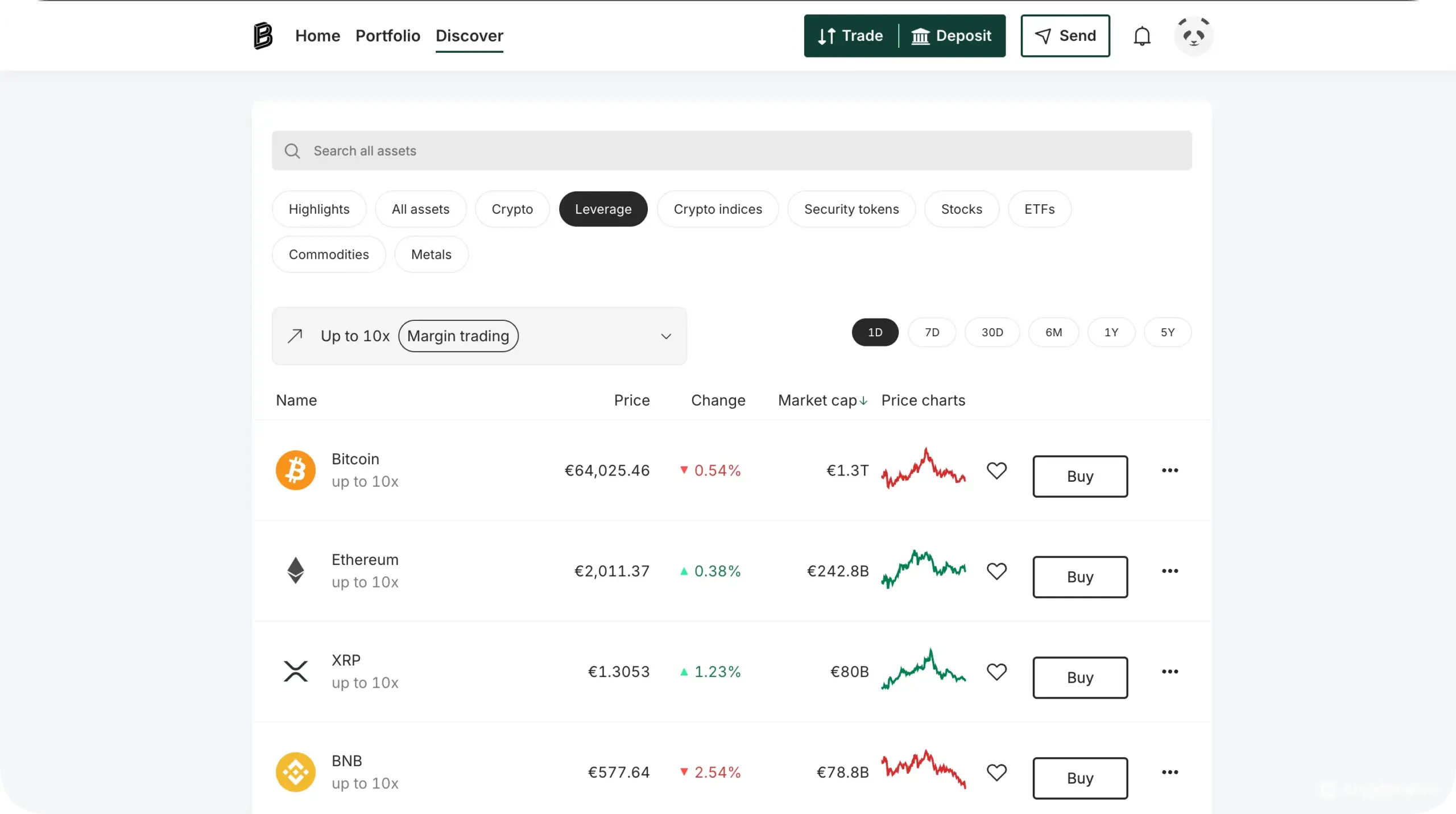The height and width of the screenshot is (814, 1456).
Task: Favorite Bitcoin using the heart icon
Action: (x=996, y=470)
